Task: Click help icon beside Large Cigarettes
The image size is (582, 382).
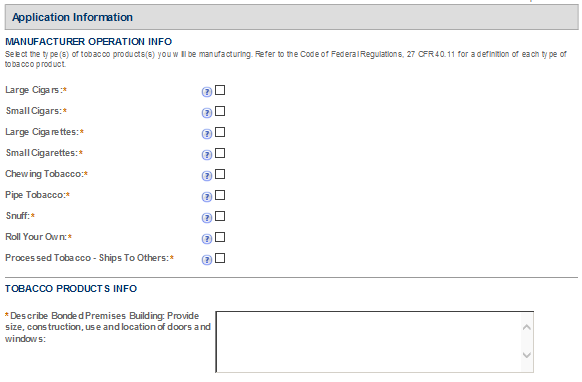Action: pos(207,134)
